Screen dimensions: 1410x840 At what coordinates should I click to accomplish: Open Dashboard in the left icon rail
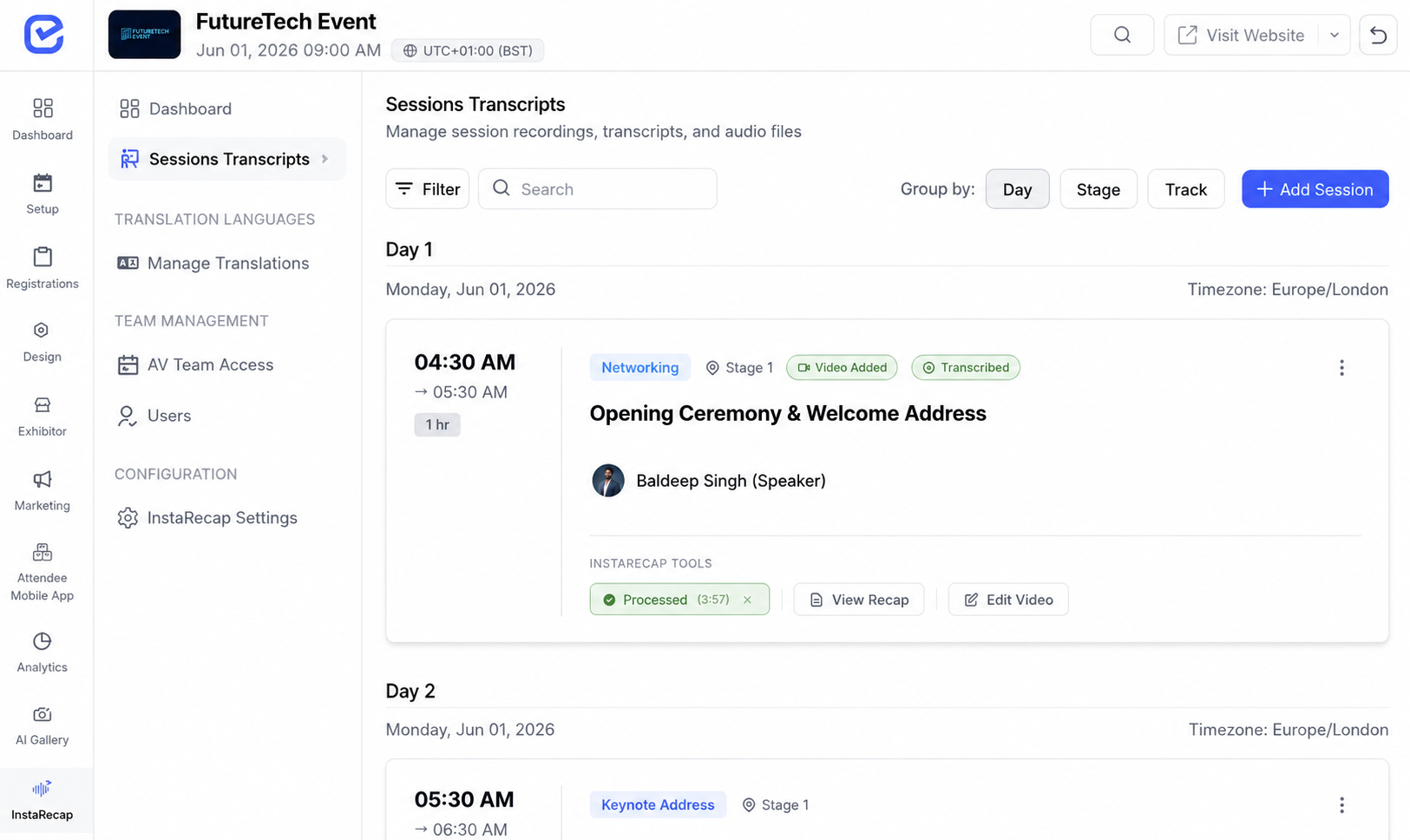click(43, 119)
